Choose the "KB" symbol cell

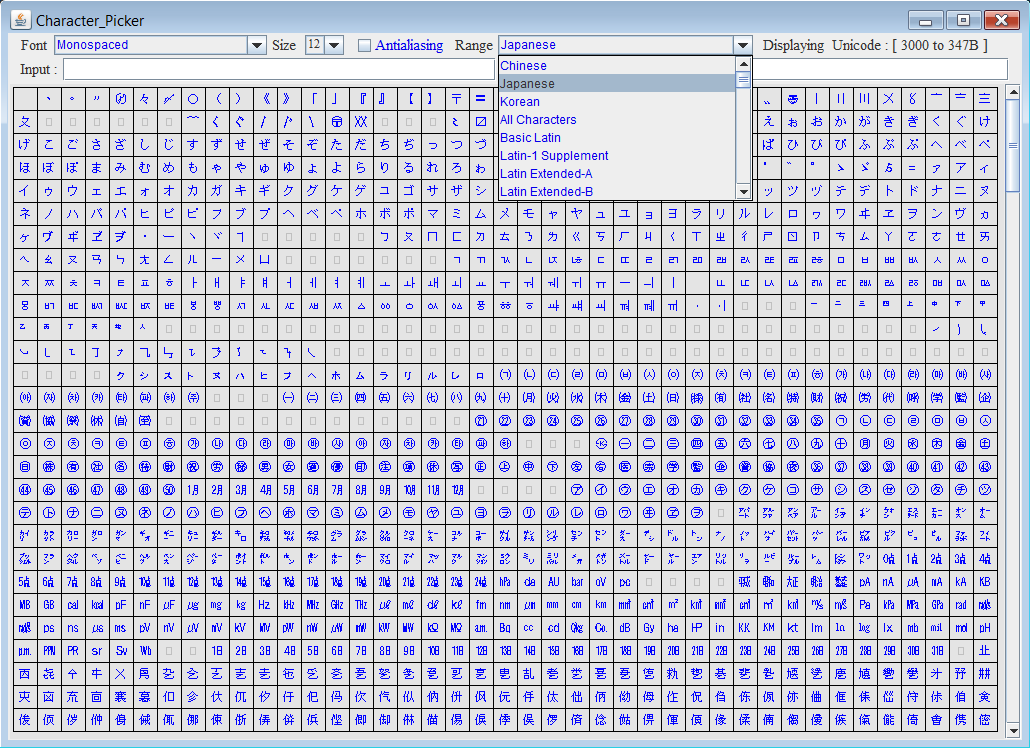click(985, 581)
